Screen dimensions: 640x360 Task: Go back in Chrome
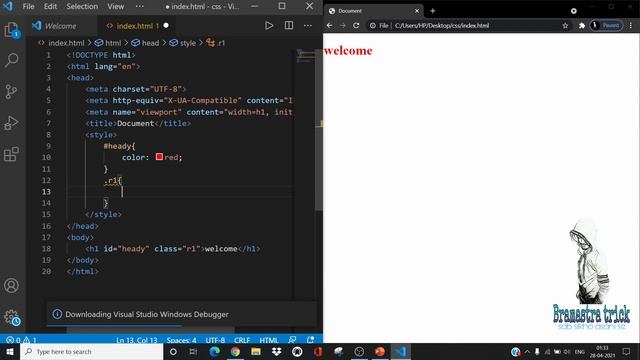pyautogui.click(x=329, y=25)
